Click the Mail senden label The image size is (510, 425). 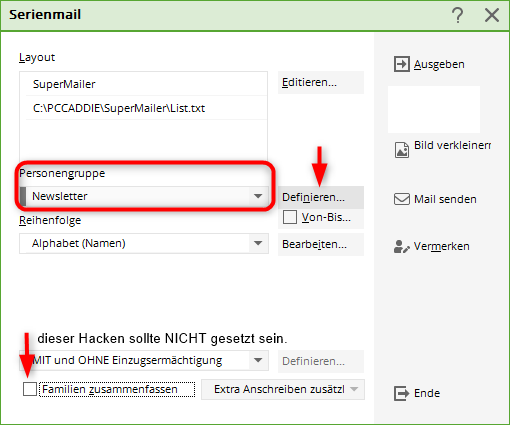point(445,199)
